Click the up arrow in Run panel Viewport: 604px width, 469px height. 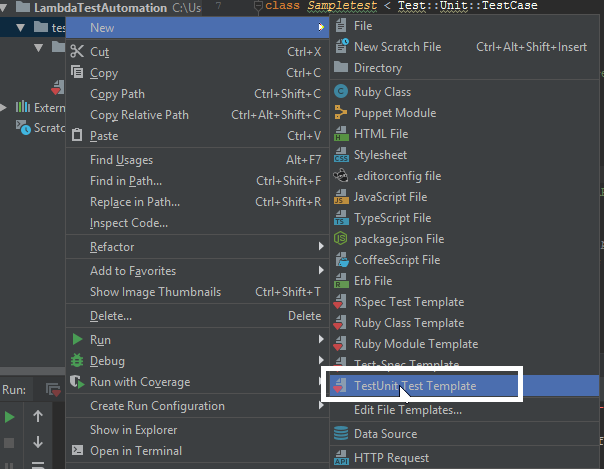[38, 416]
